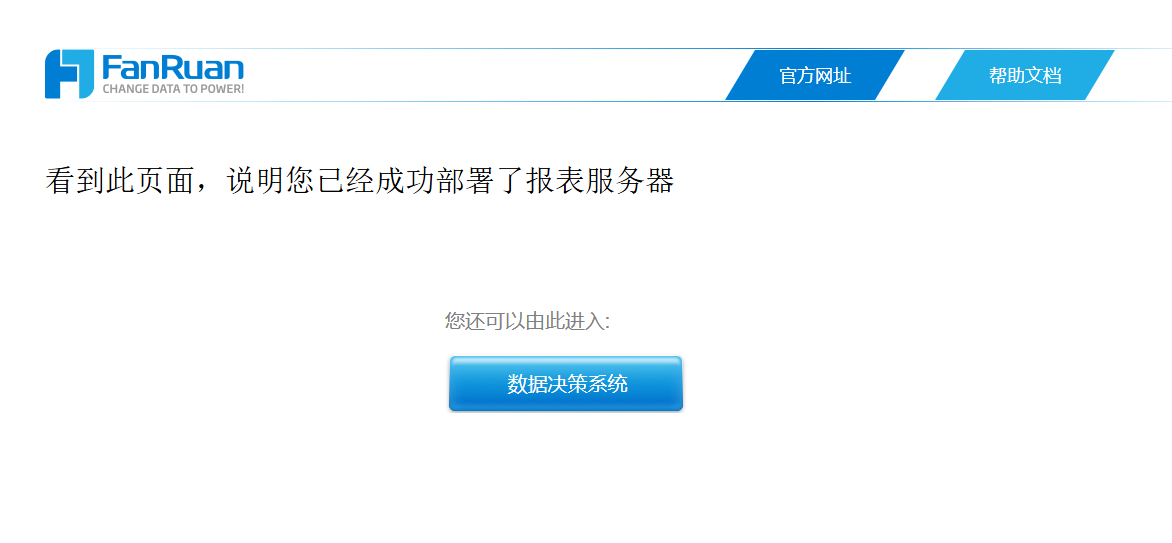Click the heading 看到此页面，说明您已经成功部署了报表服务器
This screenshot has width=1172, height=543.
point(360,182)
